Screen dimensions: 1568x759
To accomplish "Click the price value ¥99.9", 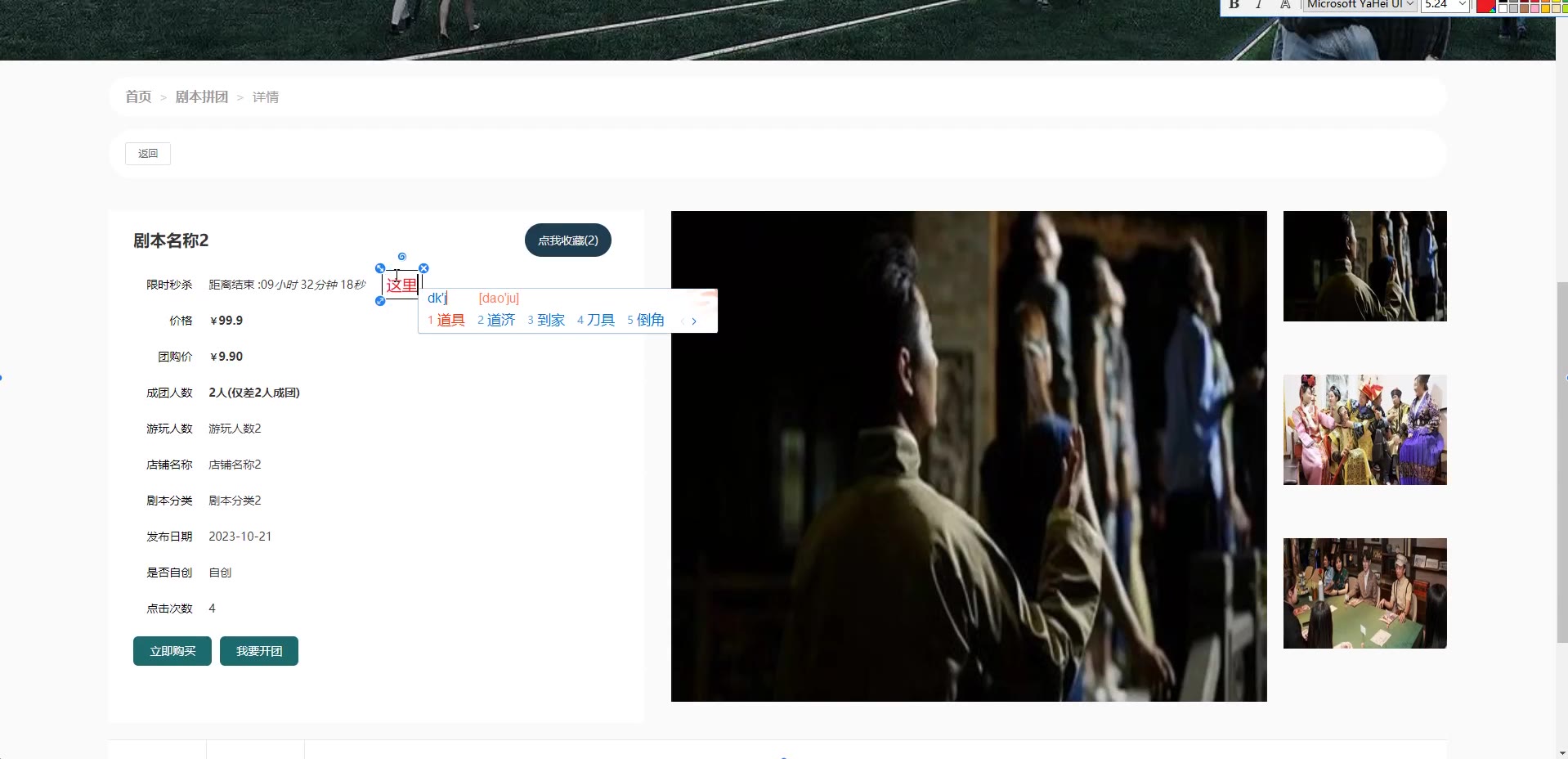I will (x=226, y=321).
